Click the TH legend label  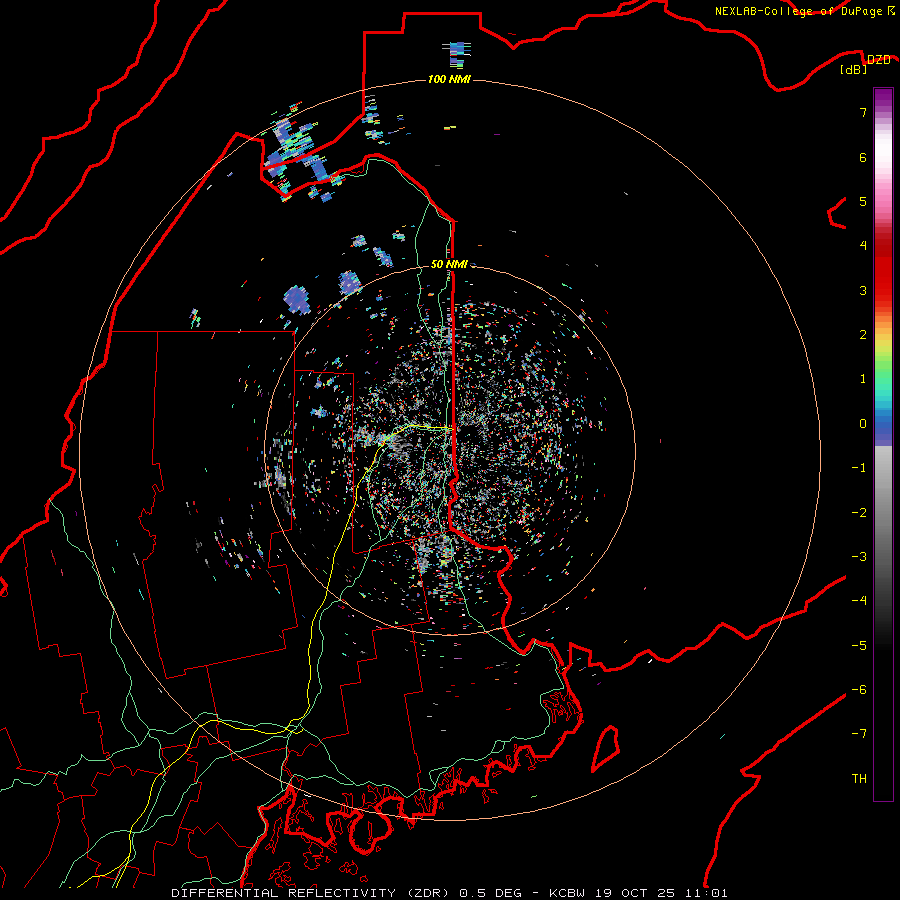coord(859,779)
